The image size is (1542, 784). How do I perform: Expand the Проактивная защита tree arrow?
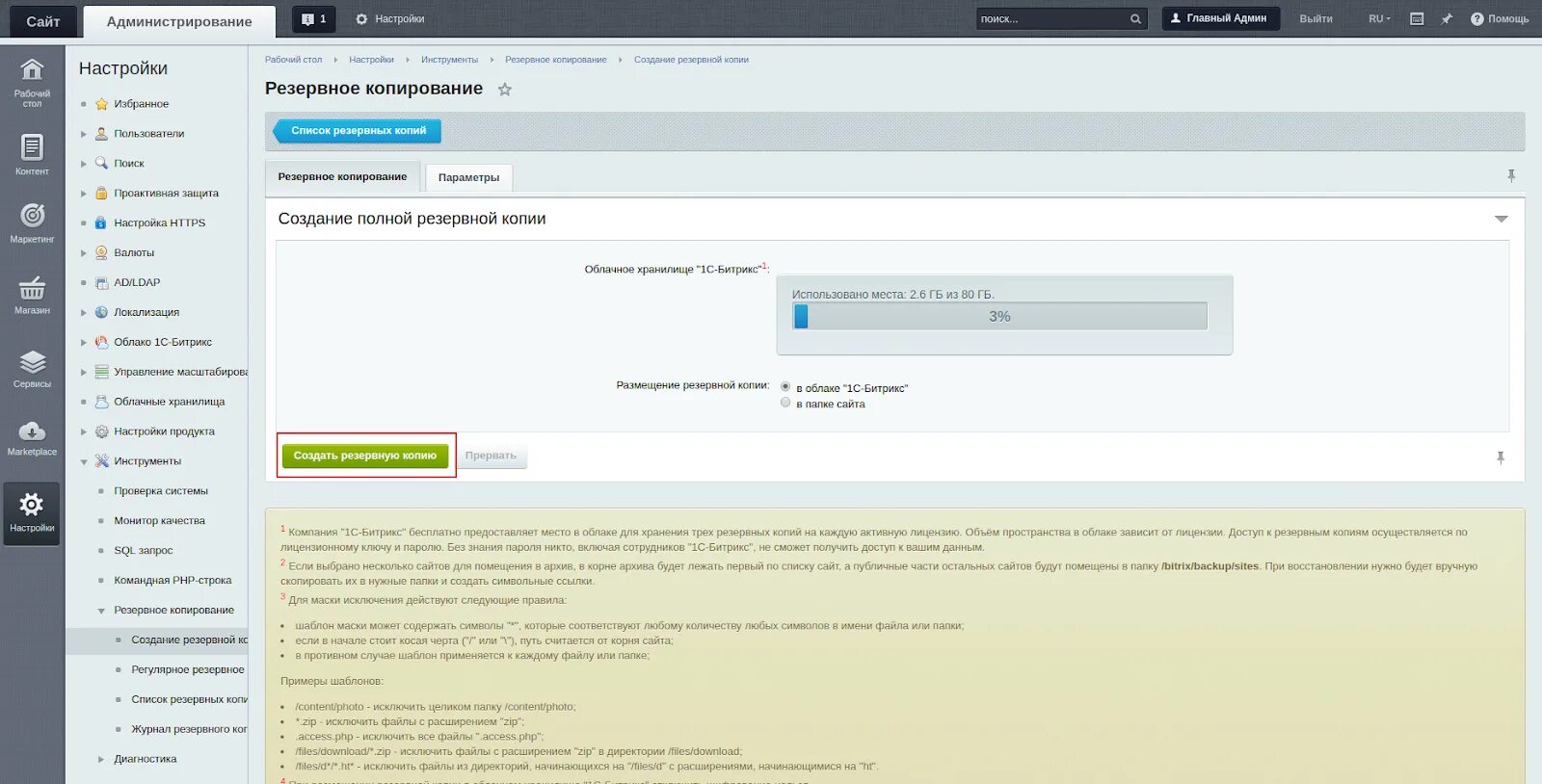(84, 195)
